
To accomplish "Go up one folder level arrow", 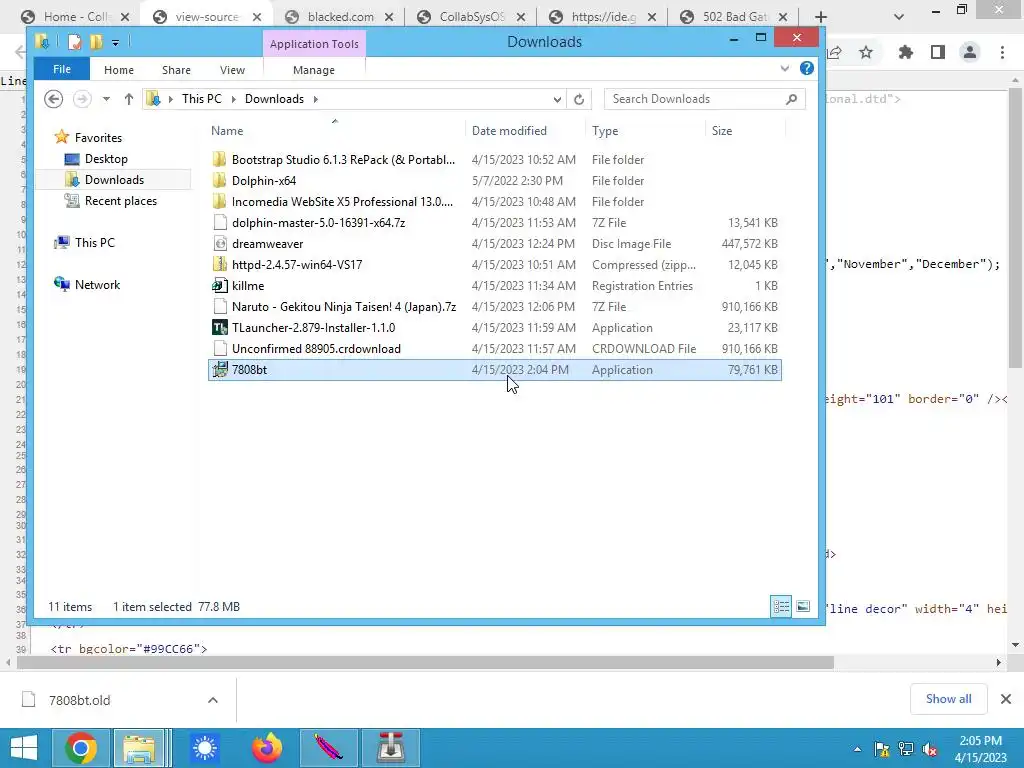I will coord(129,99).
